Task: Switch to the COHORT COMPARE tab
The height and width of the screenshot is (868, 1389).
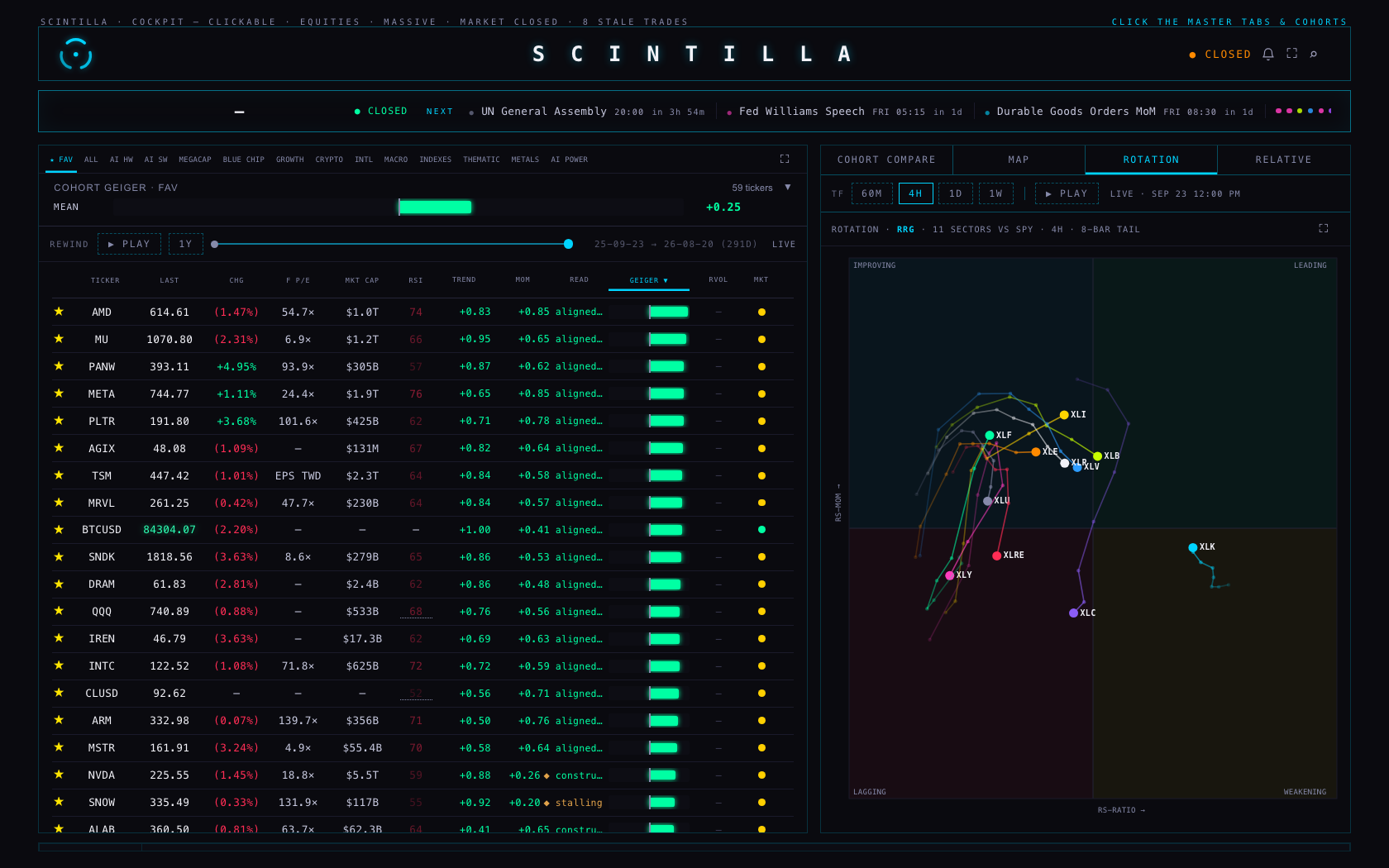Action: [886, 160]
